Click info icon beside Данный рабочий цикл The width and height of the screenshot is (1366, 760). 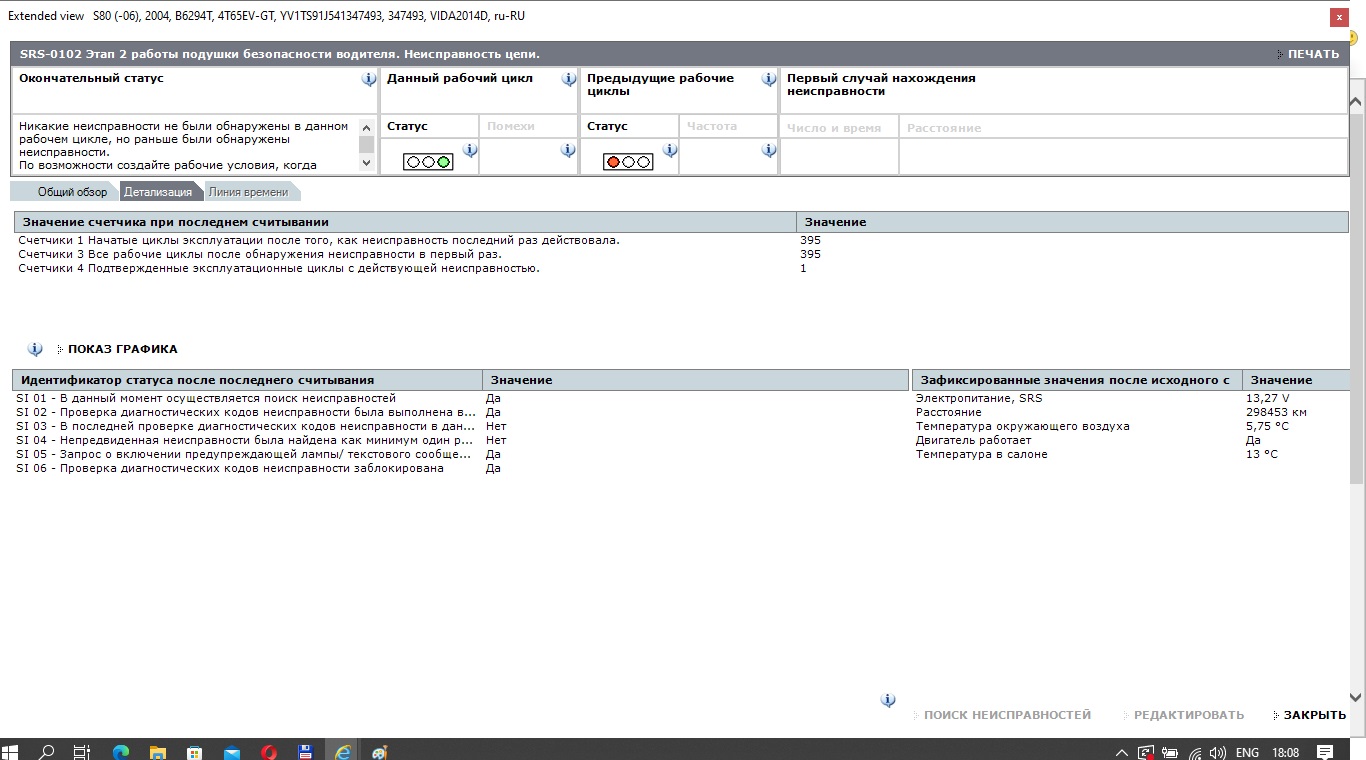pyautogui.click(x=569, y=79)
